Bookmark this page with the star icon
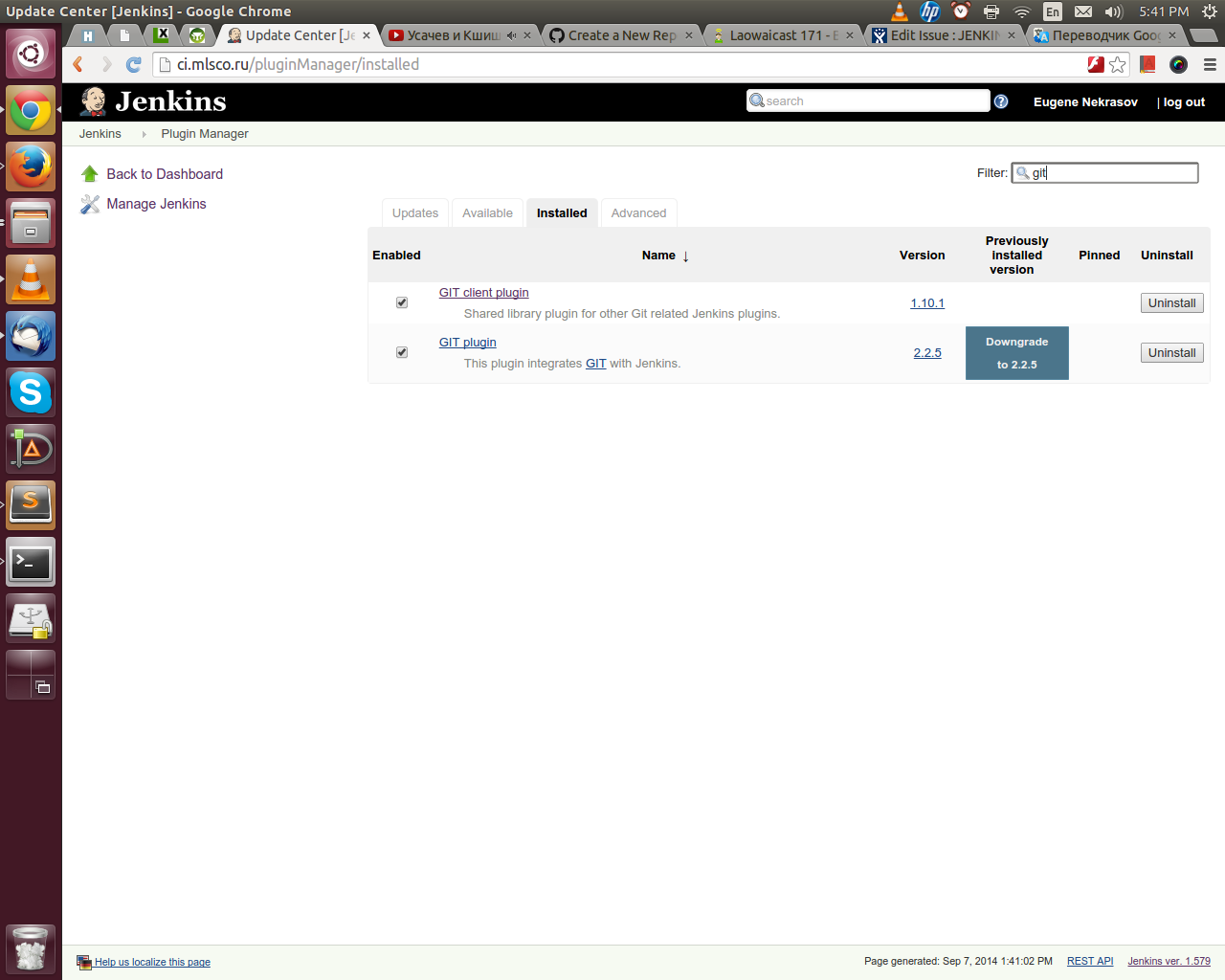Image resolution: width=1225 pixels, height=980 pixels. pyautogui.click(x=1118, y=64)
